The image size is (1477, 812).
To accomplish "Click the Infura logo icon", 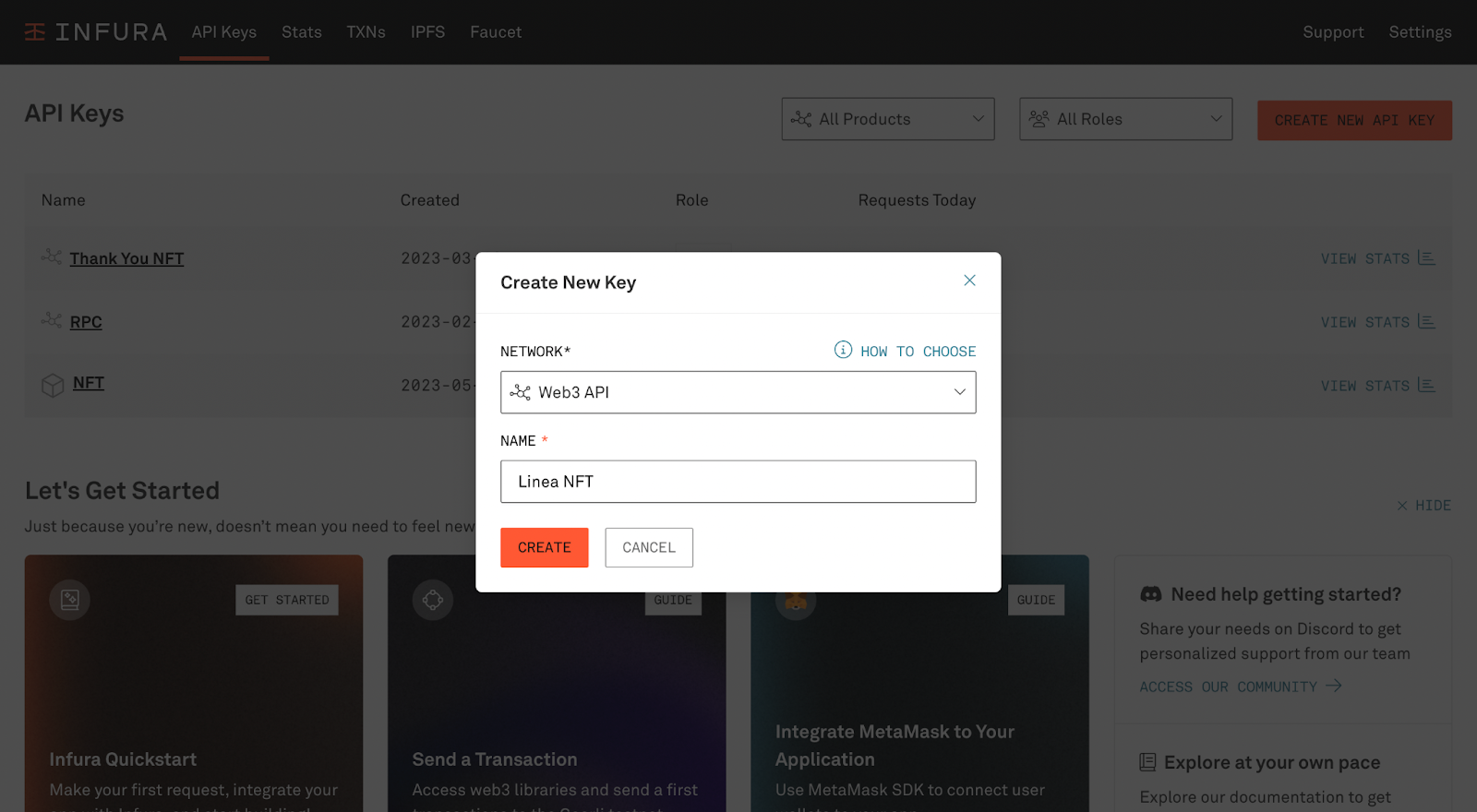I will click(35, 32).
